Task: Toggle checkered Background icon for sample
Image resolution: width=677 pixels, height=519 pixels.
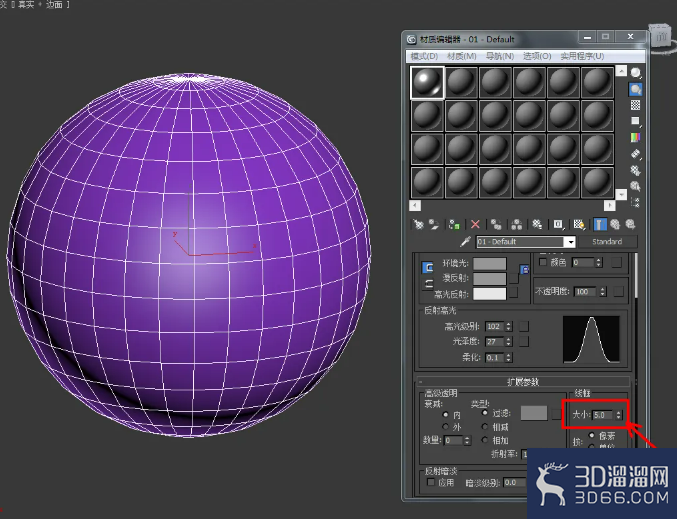Action: (636, 105)
